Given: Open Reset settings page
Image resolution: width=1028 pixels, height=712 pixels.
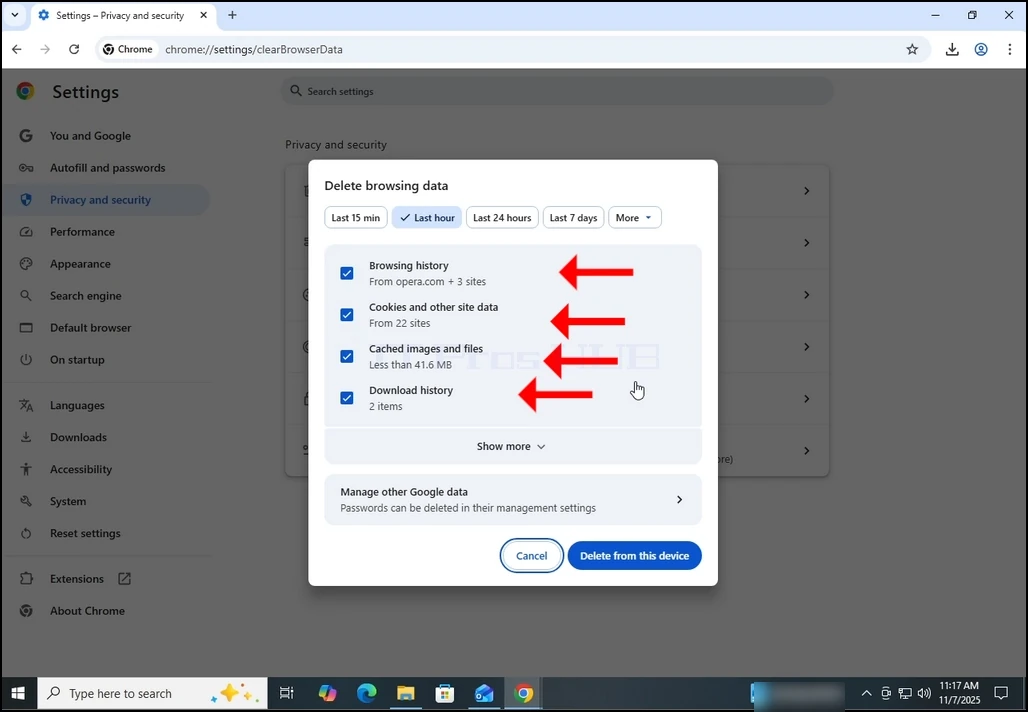Looking at the screenshot, I should pos(85,534).
